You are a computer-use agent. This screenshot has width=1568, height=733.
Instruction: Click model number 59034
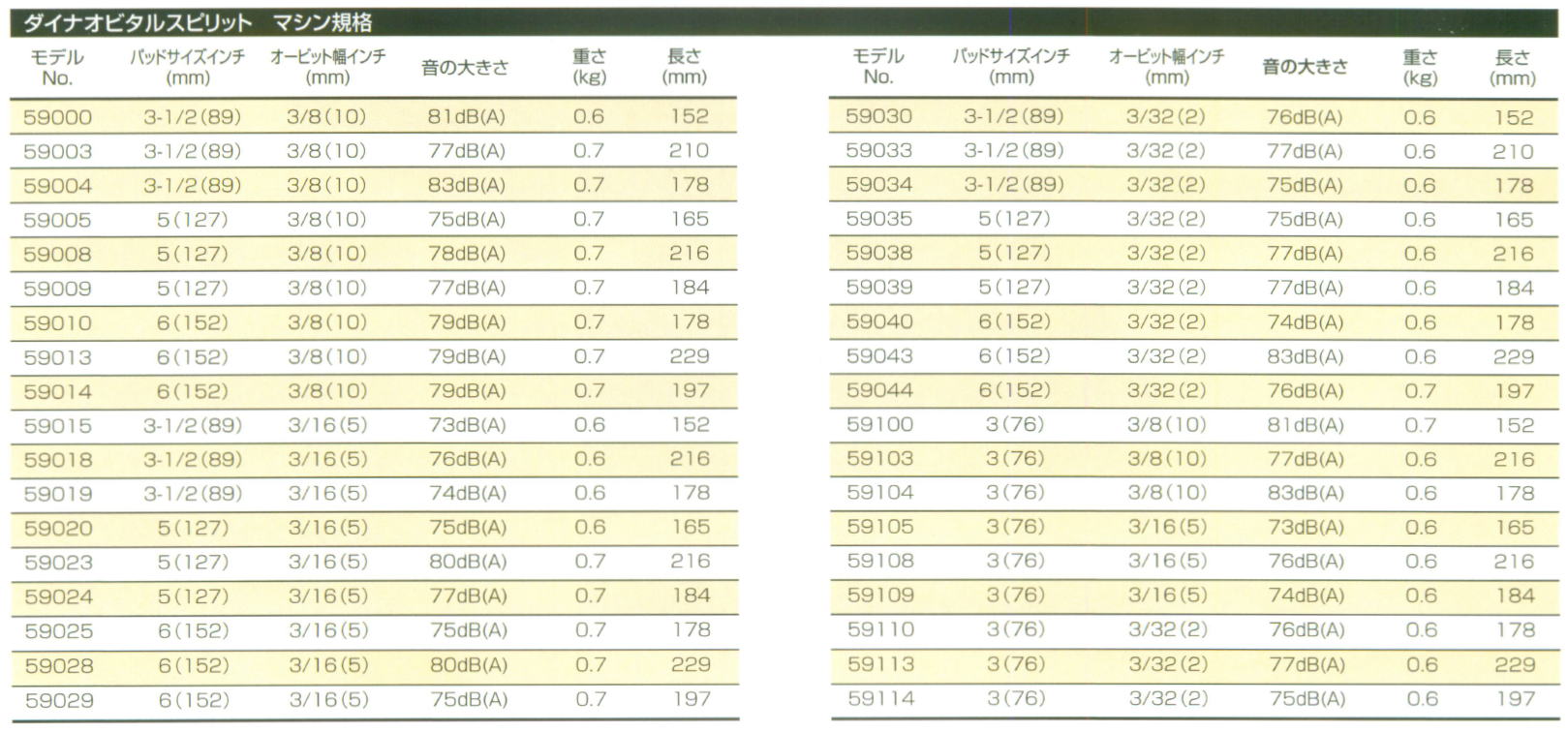point(879,184)
